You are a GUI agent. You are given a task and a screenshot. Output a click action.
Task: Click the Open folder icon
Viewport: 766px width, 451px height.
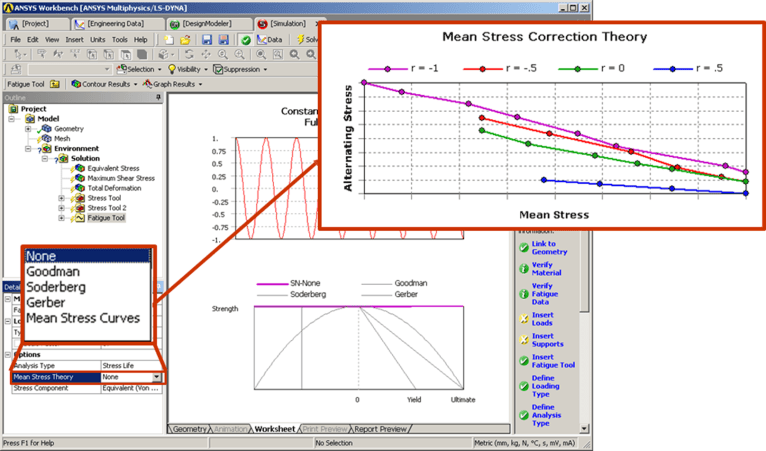[x=185, y=40]
